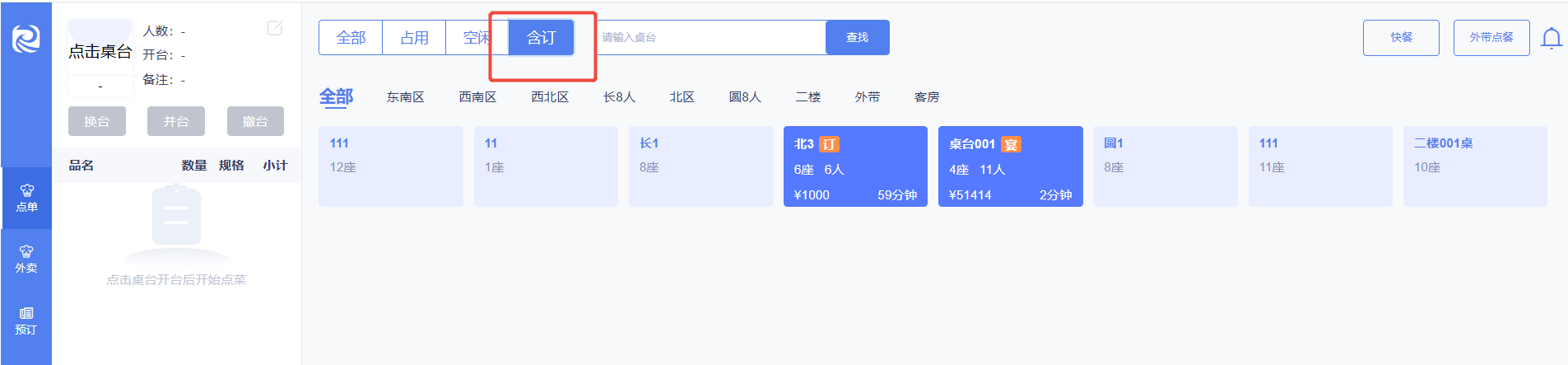Select the 含订 filter tab
This screenshot has width=1568, height=365.
[541, 38]
